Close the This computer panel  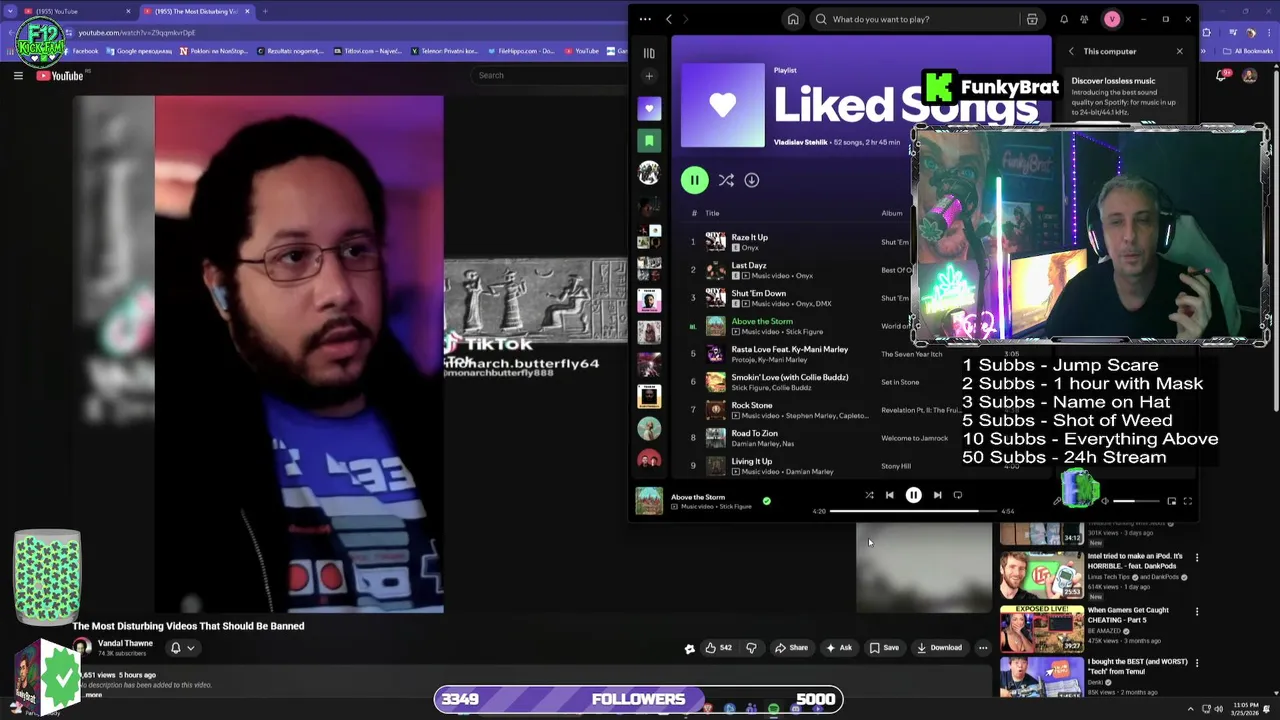1179,51
